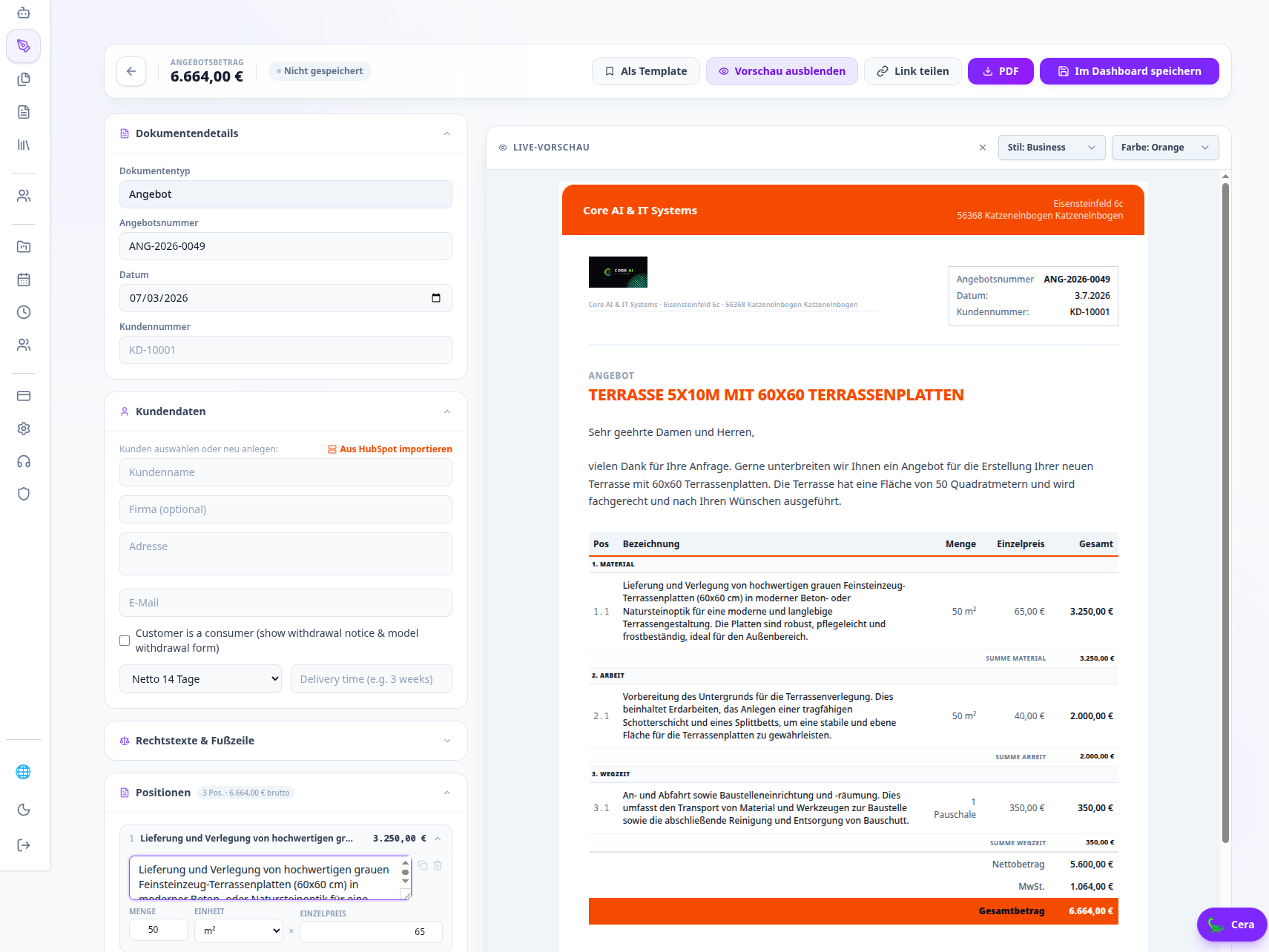This screenshot has width=1269, height=952.
Task: Open the Netto 14 Tage dropdown
Action: (x=200, y=679)
